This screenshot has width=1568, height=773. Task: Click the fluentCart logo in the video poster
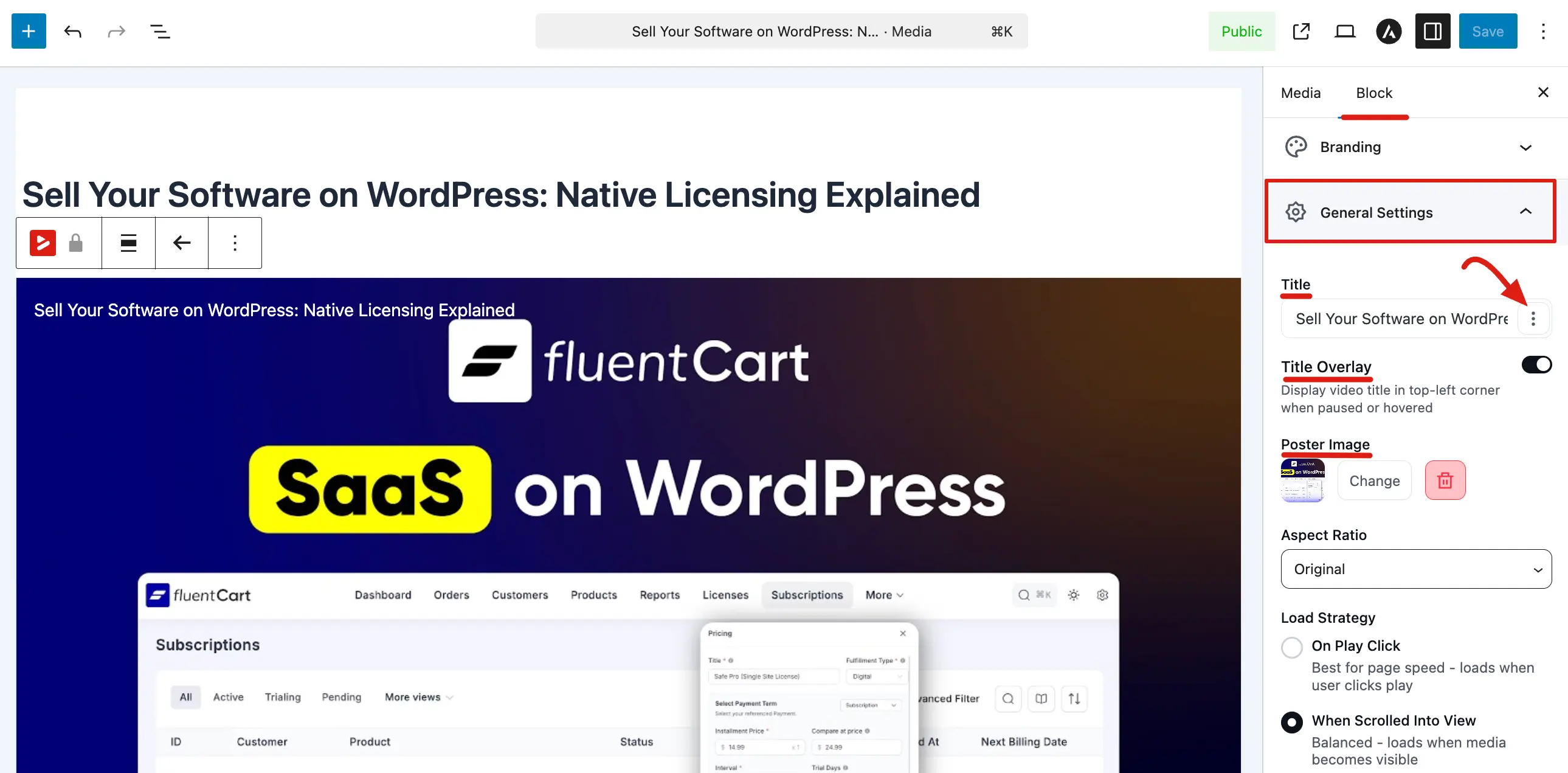point(629,361)
